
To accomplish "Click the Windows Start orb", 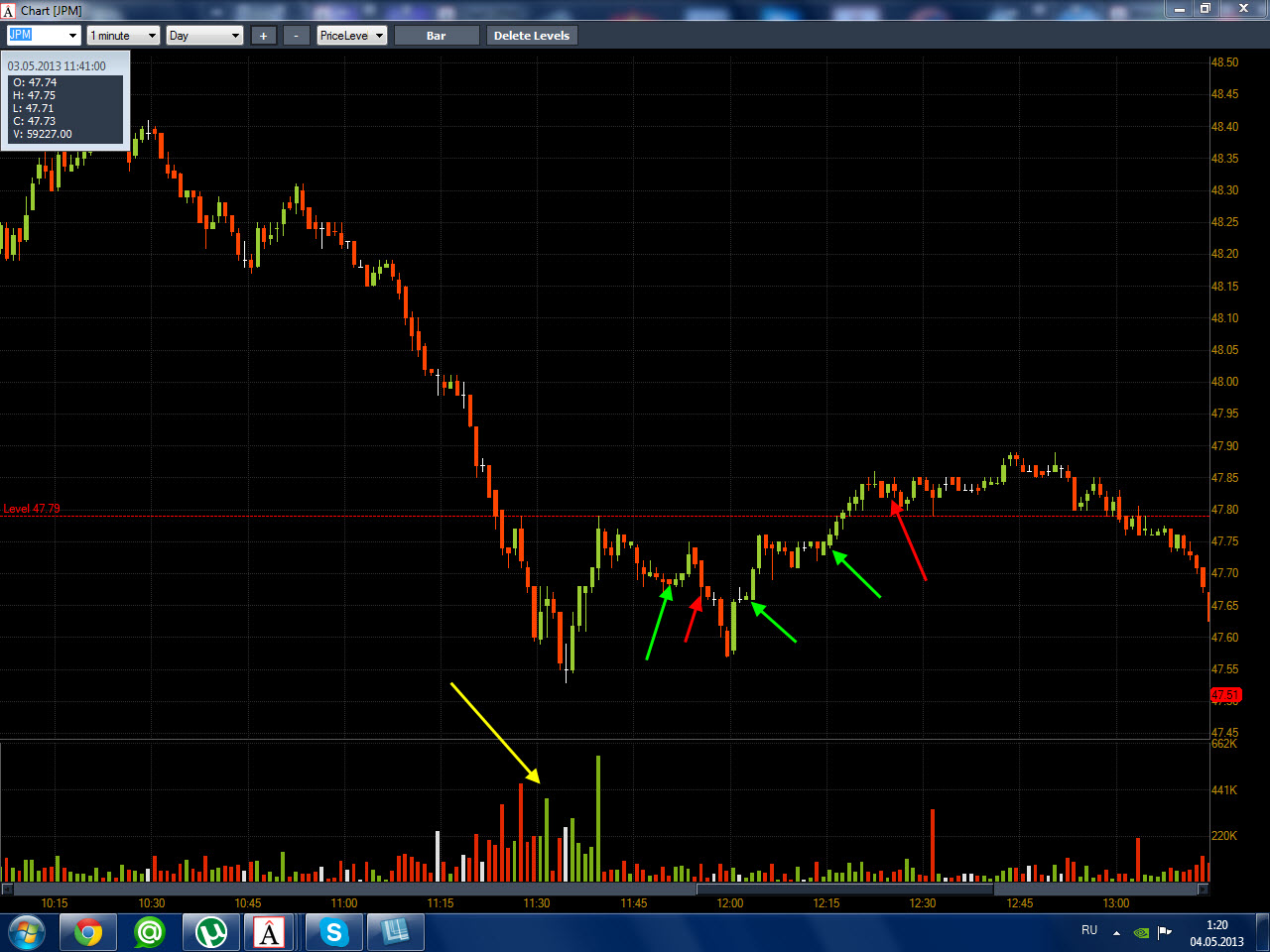I will 27,932.
